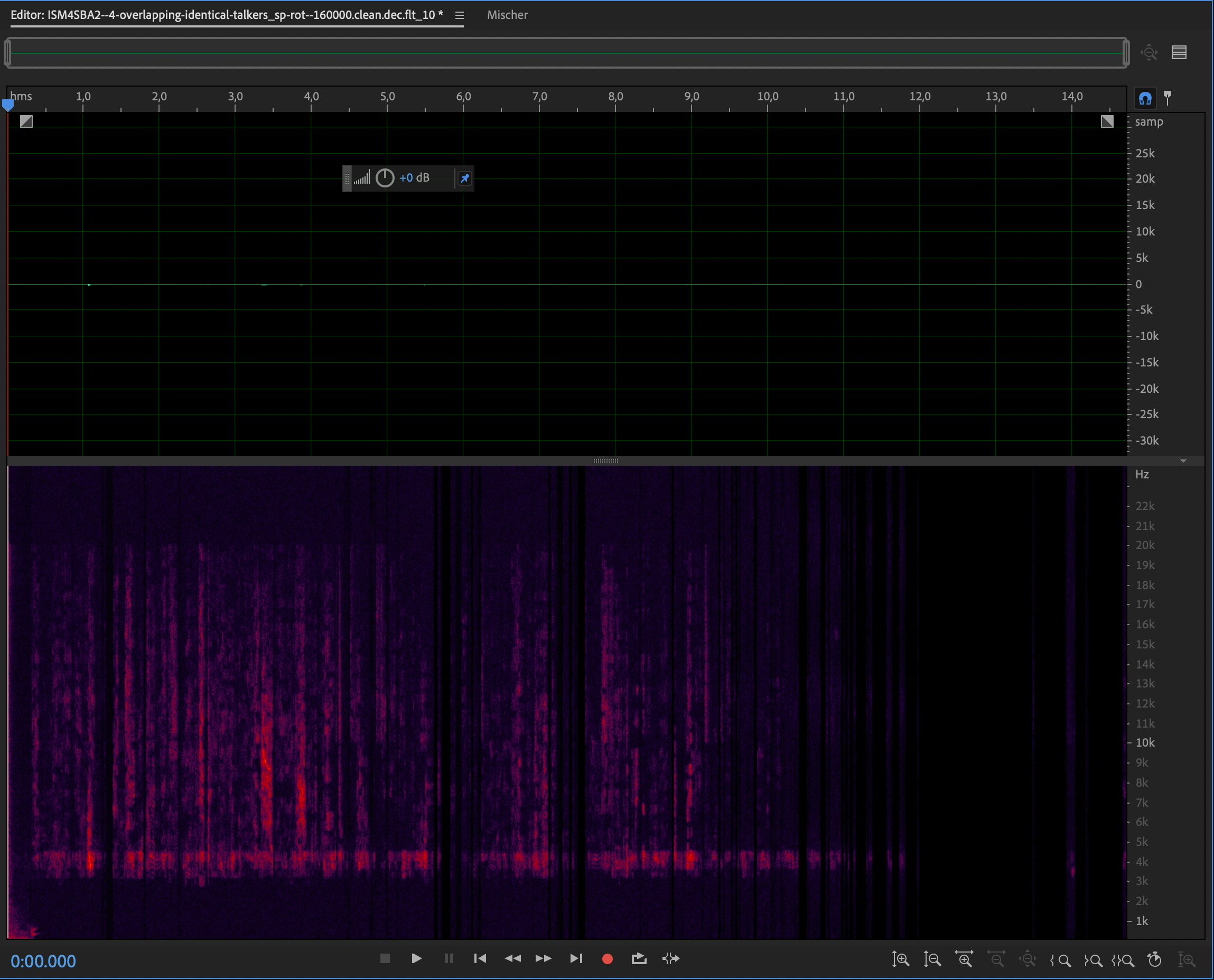The image size is (1214, 980).
Task: Pin the HUD gain control
Action: coord(464,178)
